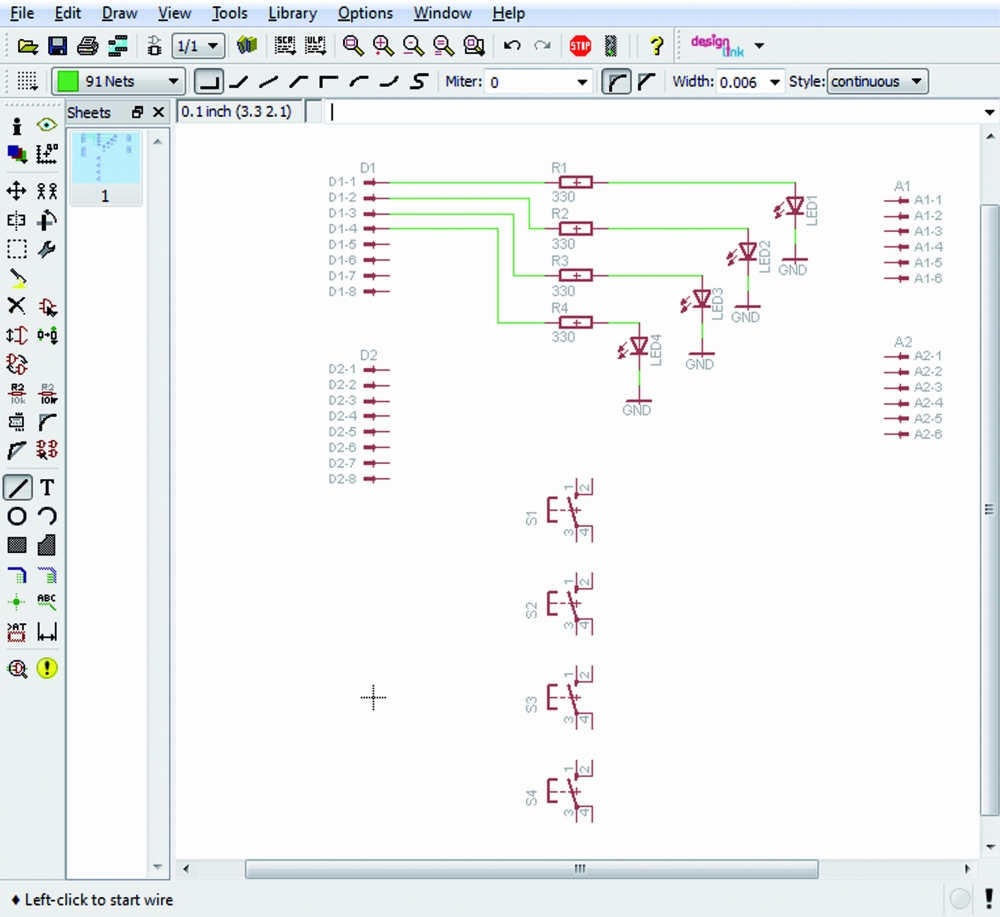Image resolution: width=1000 pixels, height=917 pixels.
Task: Open the Grid settings icon
Action: click(27, 82)
